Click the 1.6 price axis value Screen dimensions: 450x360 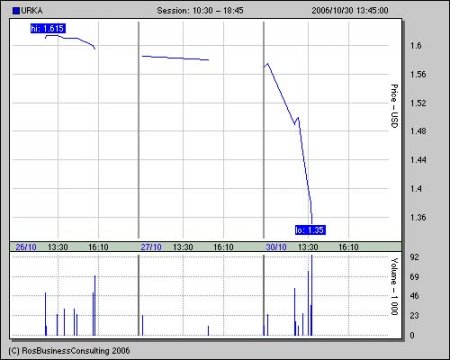(416, 45)
